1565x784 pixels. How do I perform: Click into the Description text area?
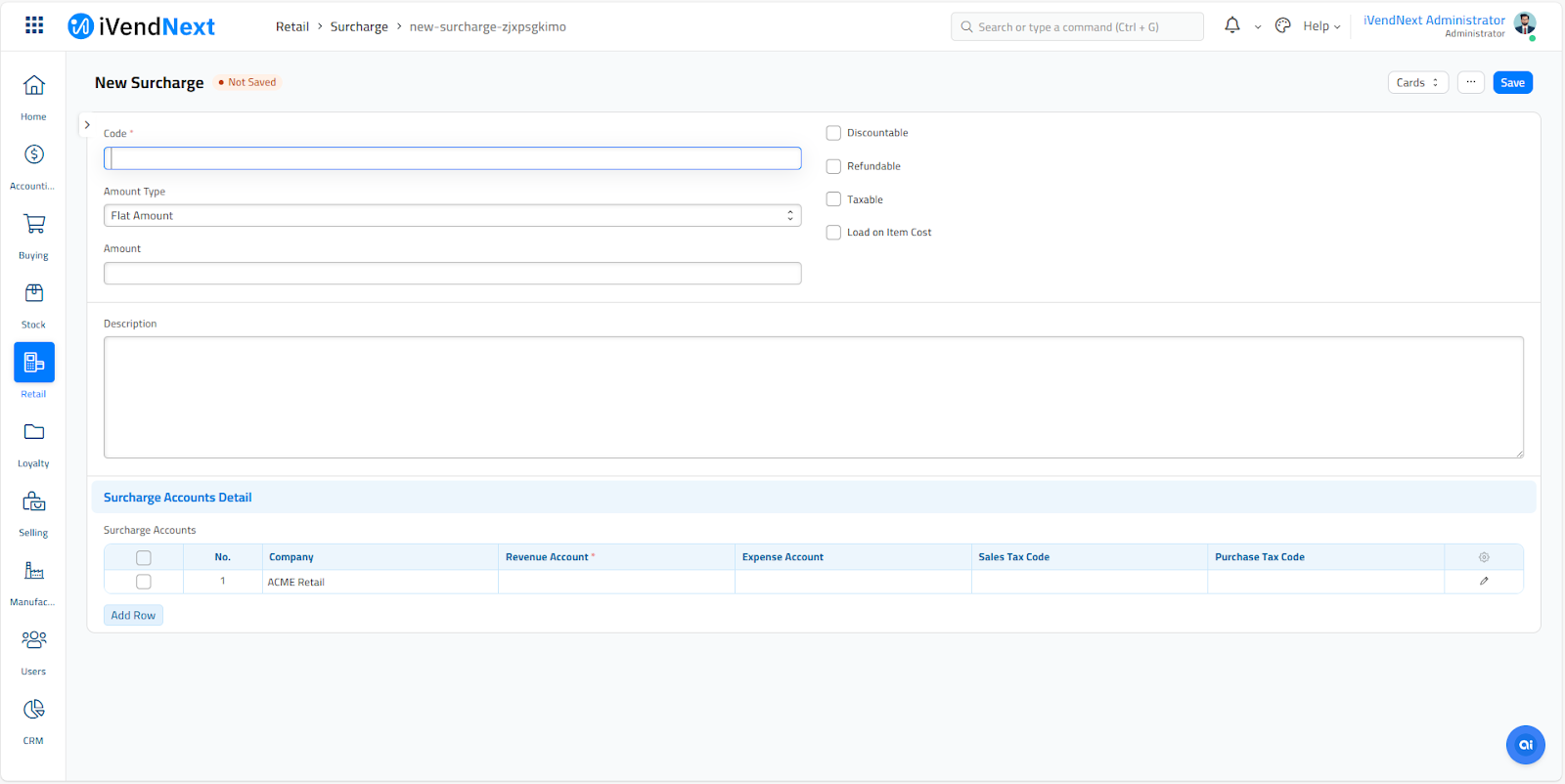813,397
